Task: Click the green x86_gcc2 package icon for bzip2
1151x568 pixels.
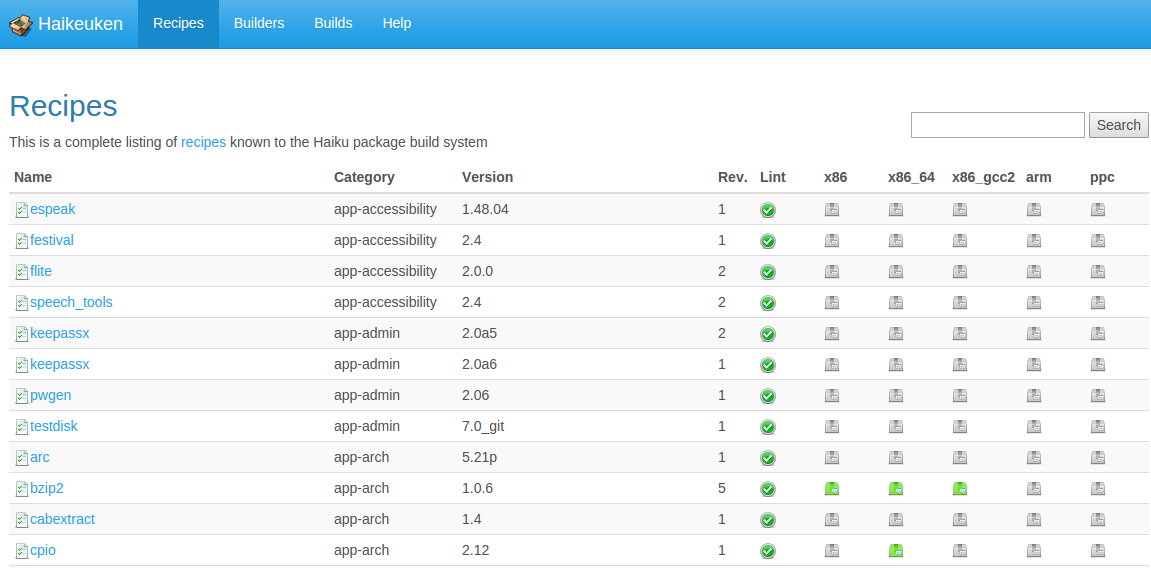Action: [959, 489]
